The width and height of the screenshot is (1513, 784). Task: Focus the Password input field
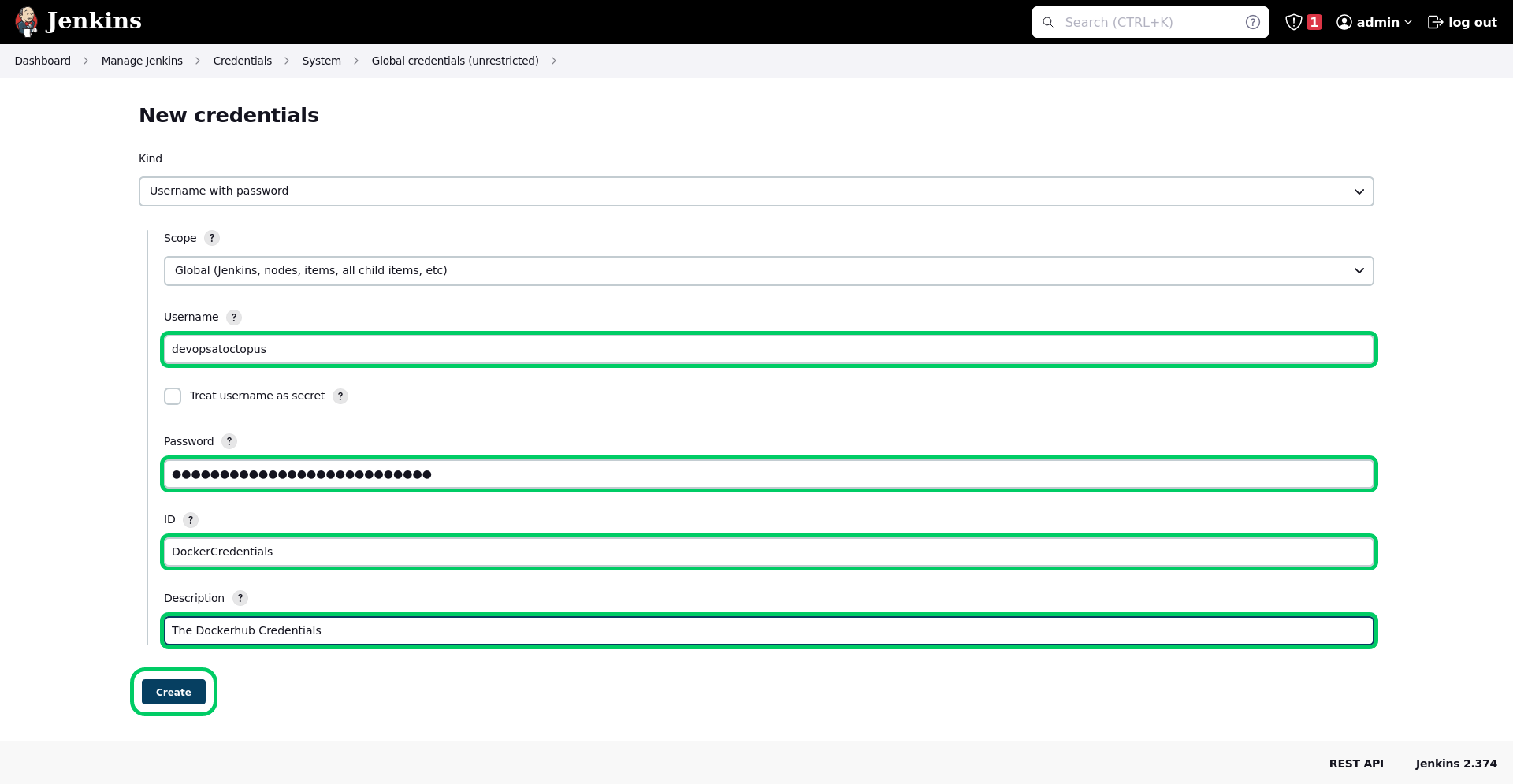[769, 474]
